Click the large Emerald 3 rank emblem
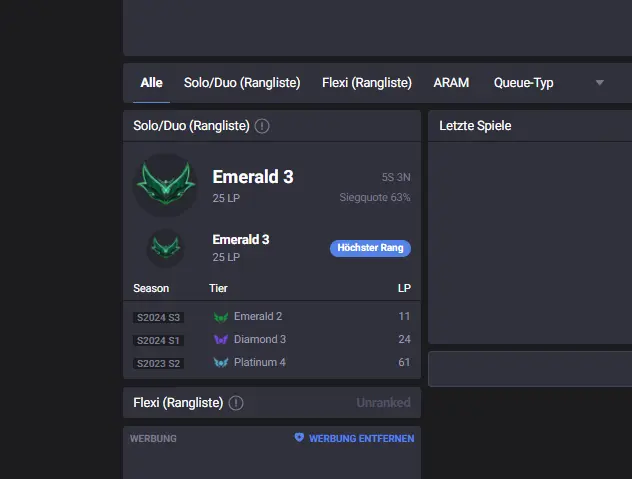The height and width of the screenshot is (479, 632). [x=165, y=185]
